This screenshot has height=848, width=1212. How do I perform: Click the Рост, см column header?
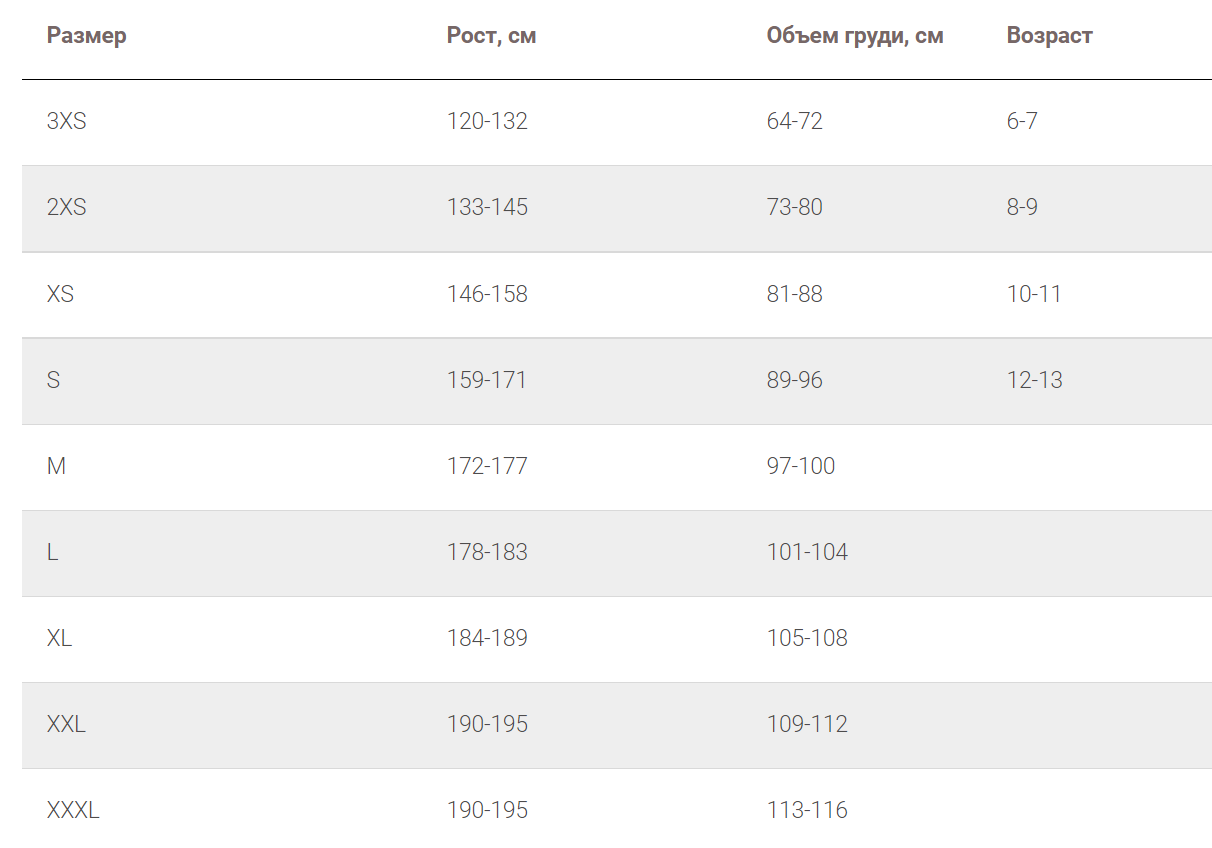(x=491, y=36)
